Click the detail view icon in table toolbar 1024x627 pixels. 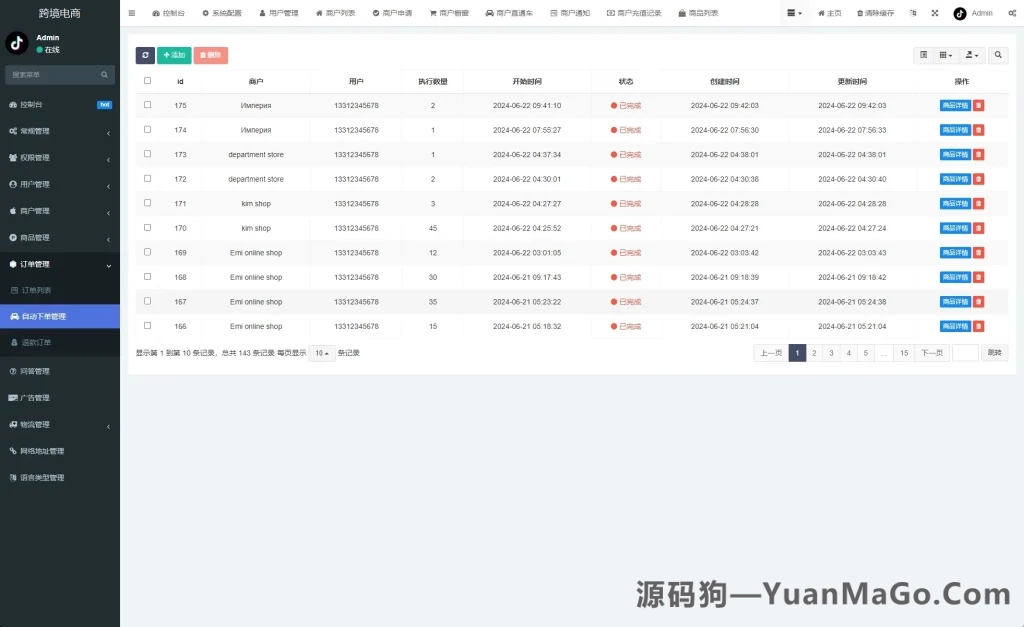click(x=924, y=55)
